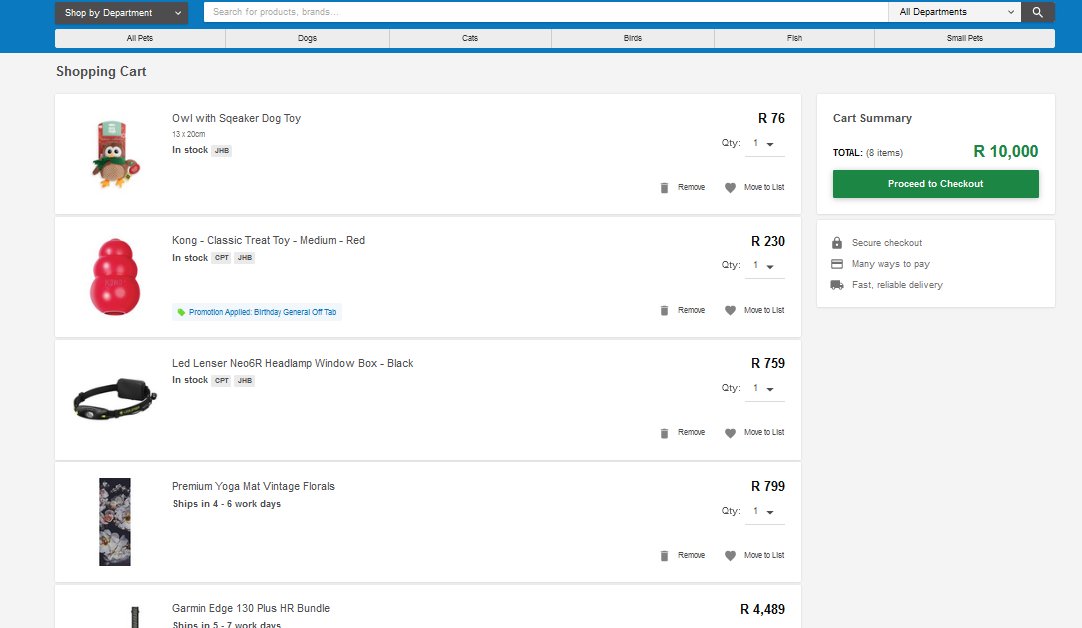Click Move to List for Premium Yoga Mat
Image resolution: width=1082 pixels, height=628 pixels.
coord(764,555)
